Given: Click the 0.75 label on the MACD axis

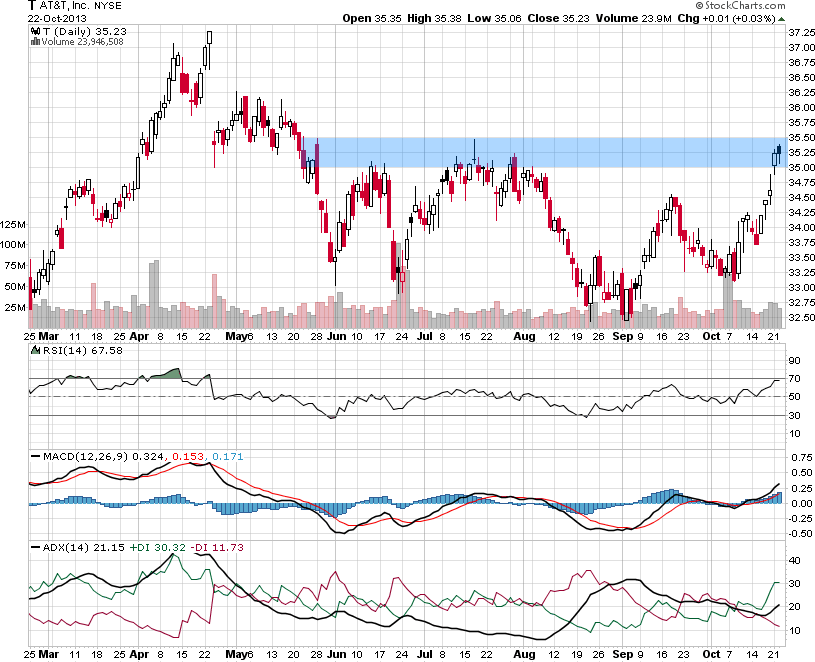Looking at the screenshot, I should 801,457.
